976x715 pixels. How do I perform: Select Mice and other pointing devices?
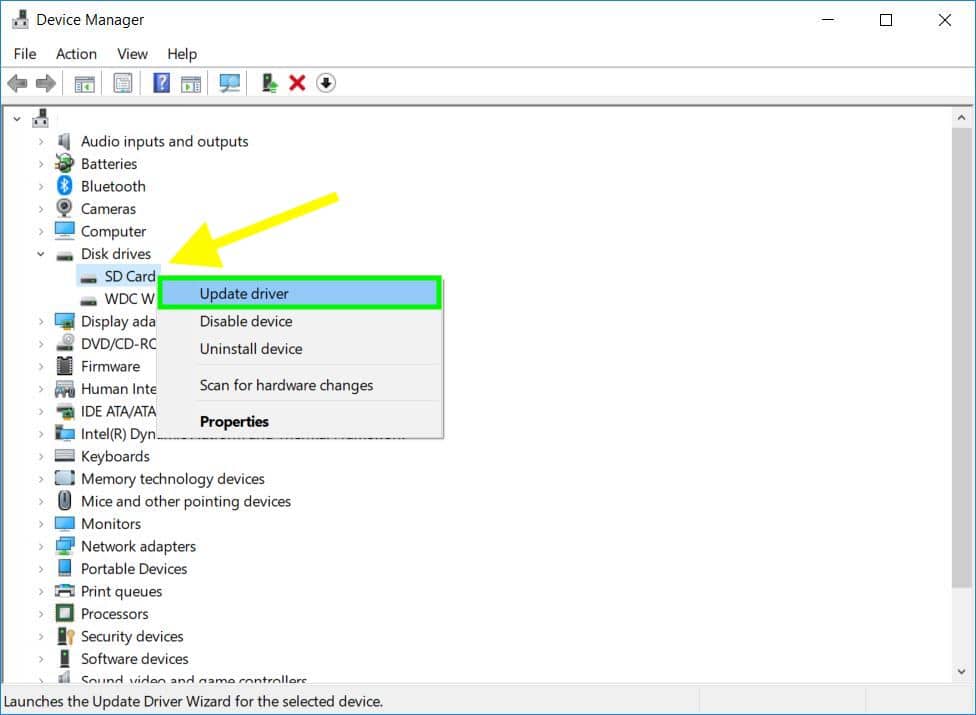(185, 502)
